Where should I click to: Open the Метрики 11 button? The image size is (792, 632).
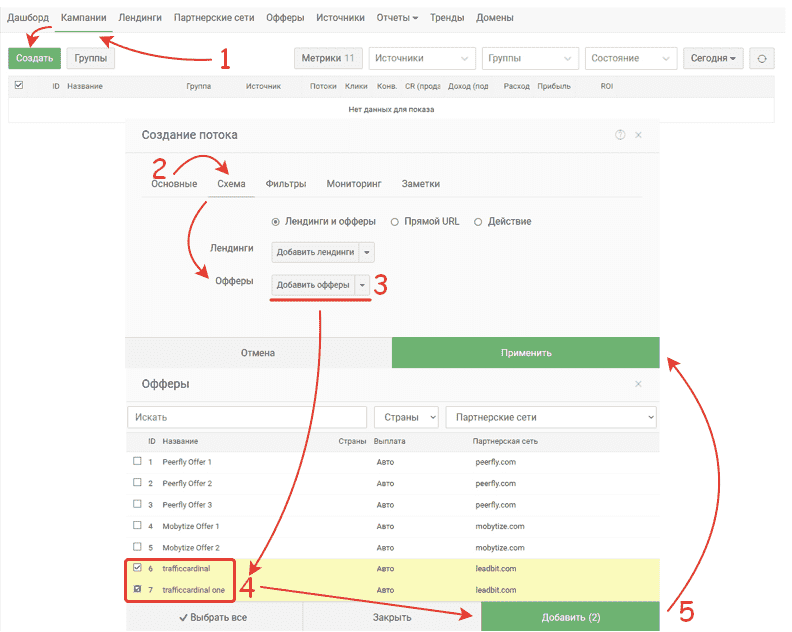point(328,59)
